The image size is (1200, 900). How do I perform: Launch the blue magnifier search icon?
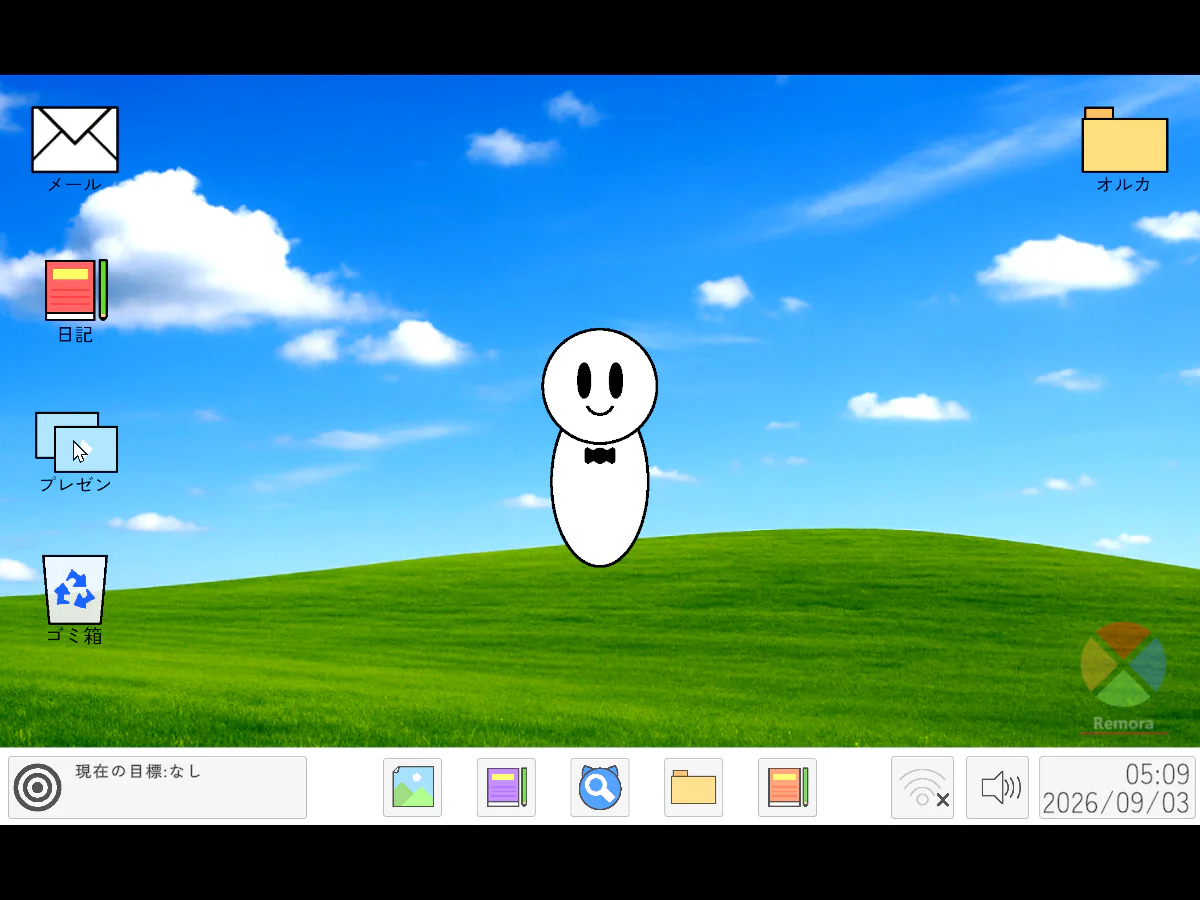point(600,787)
